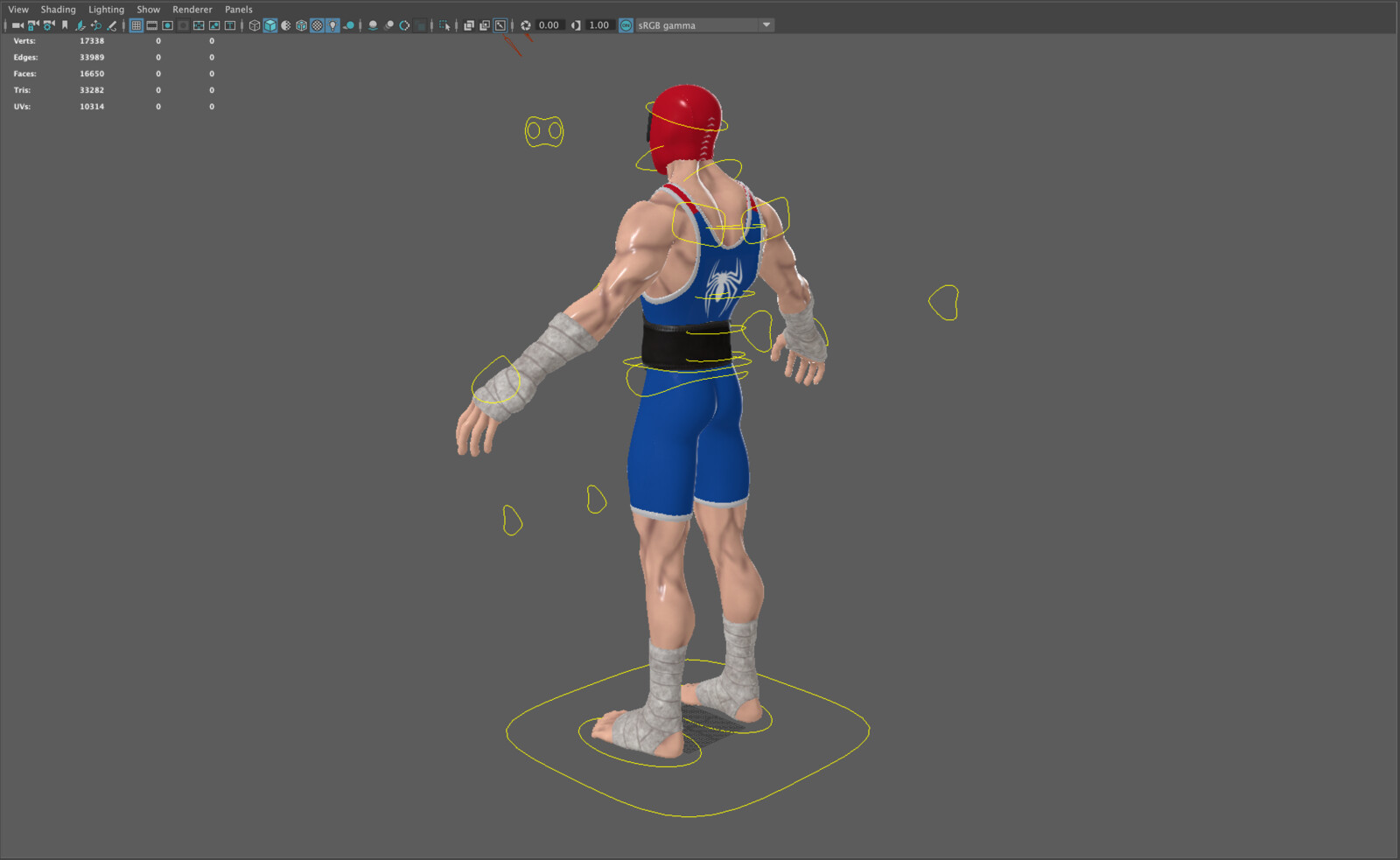Click Screen Space Ambient Occlusion icon
This screenshot has height=860, width=1400.
(x=373, y=25)
